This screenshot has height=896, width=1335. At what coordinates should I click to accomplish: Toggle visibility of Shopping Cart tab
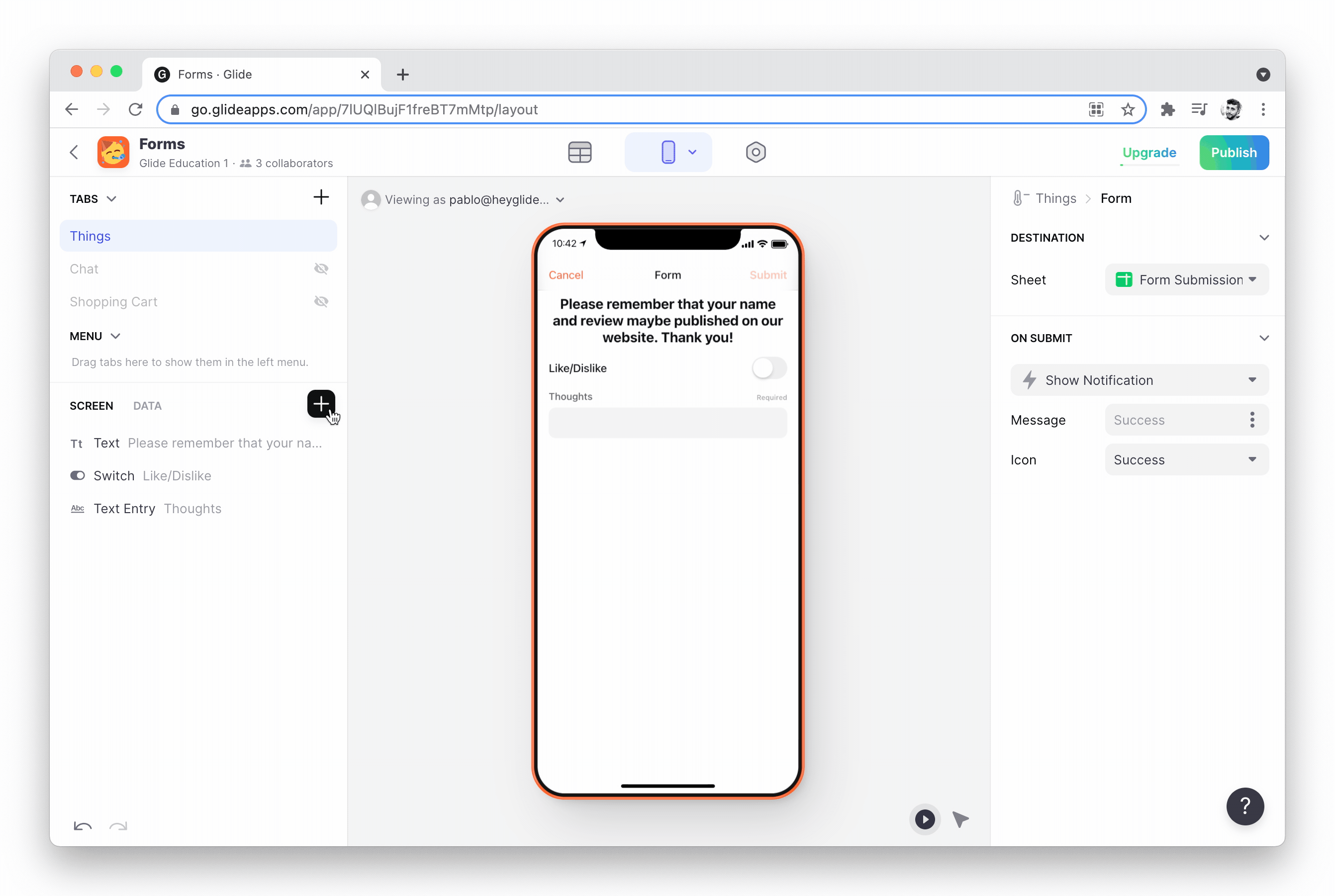click(321, 302)
